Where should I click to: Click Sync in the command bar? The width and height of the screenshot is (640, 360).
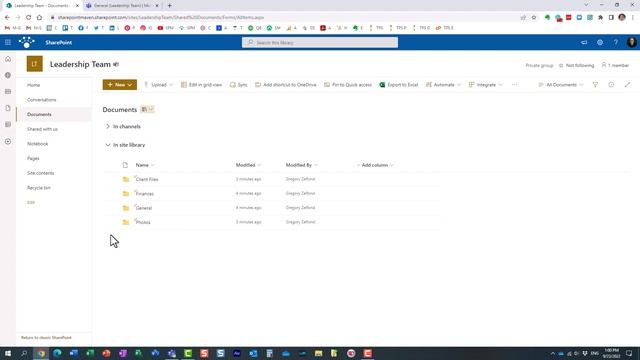[x=238, y=85]
